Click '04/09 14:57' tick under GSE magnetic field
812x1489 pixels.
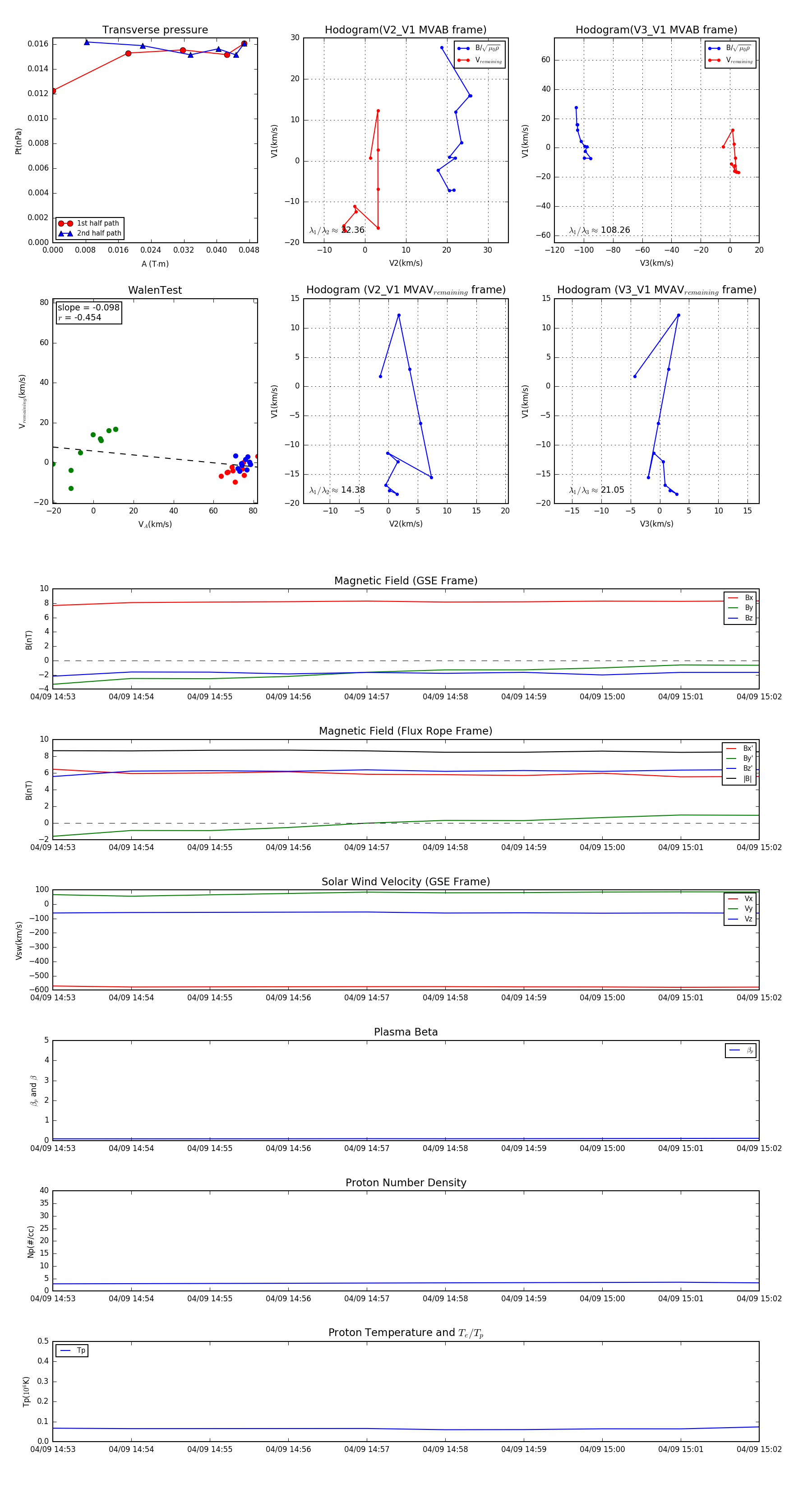366,697
